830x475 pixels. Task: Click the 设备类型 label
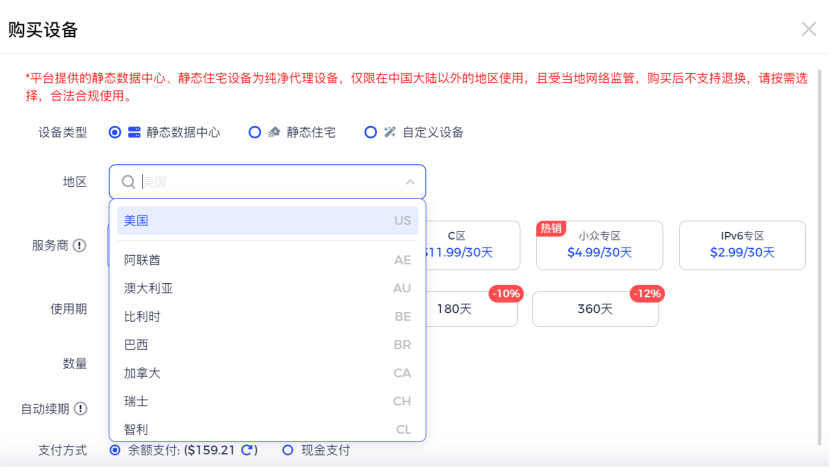click(62, 132)
